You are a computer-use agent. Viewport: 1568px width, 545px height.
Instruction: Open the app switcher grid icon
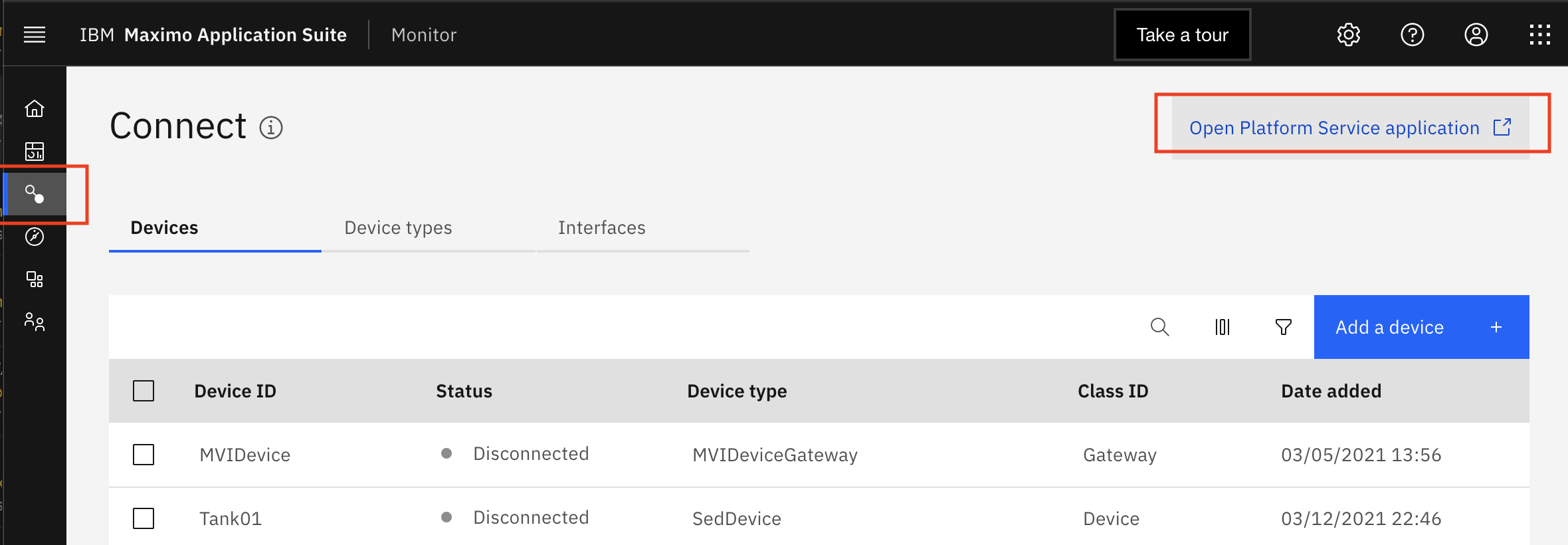(x=1540, y=35)
